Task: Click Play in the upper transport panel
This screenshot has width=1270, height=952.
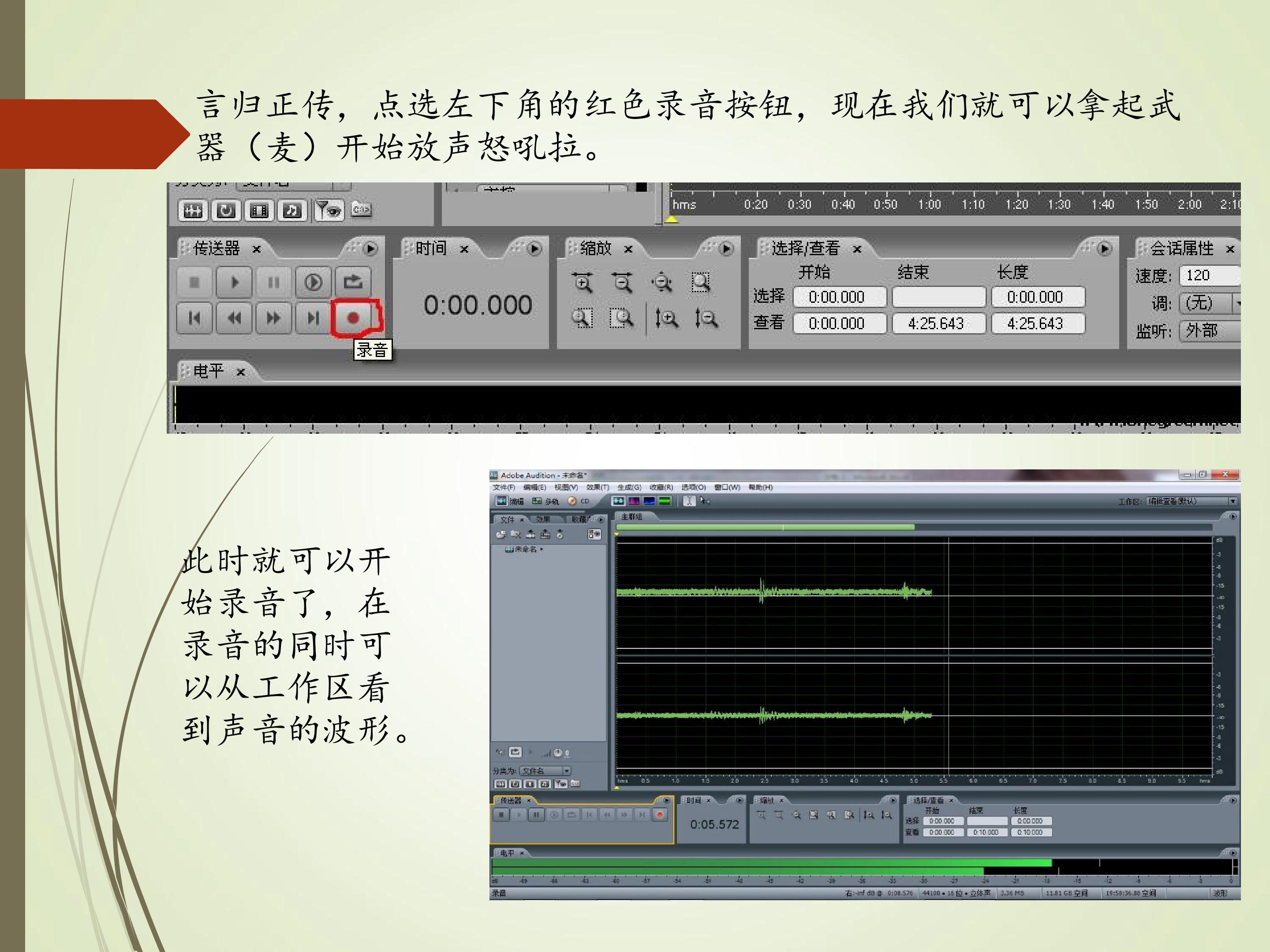Action: 234,283
